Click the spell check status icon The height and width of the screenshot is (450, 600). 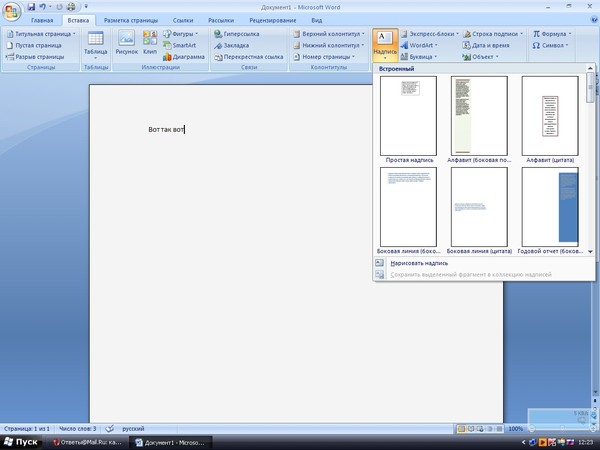(110, 429)
